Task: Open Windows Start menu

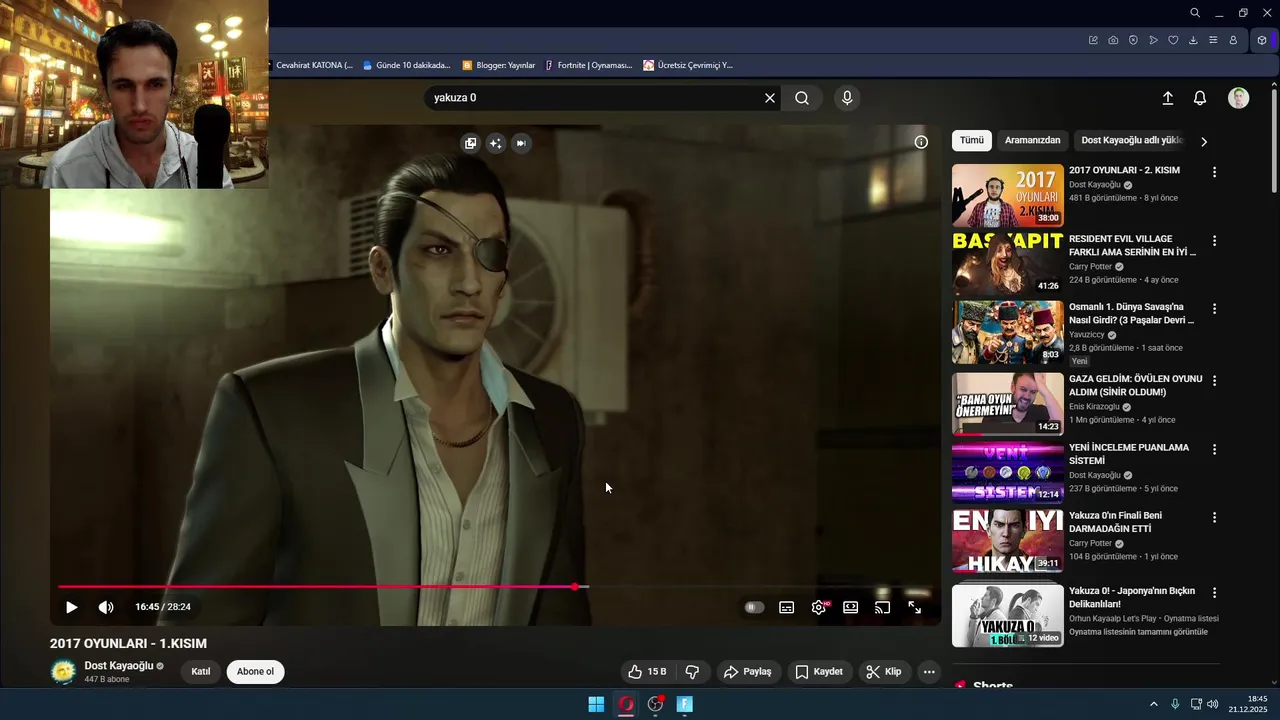Action: click(x=596, y=704)
